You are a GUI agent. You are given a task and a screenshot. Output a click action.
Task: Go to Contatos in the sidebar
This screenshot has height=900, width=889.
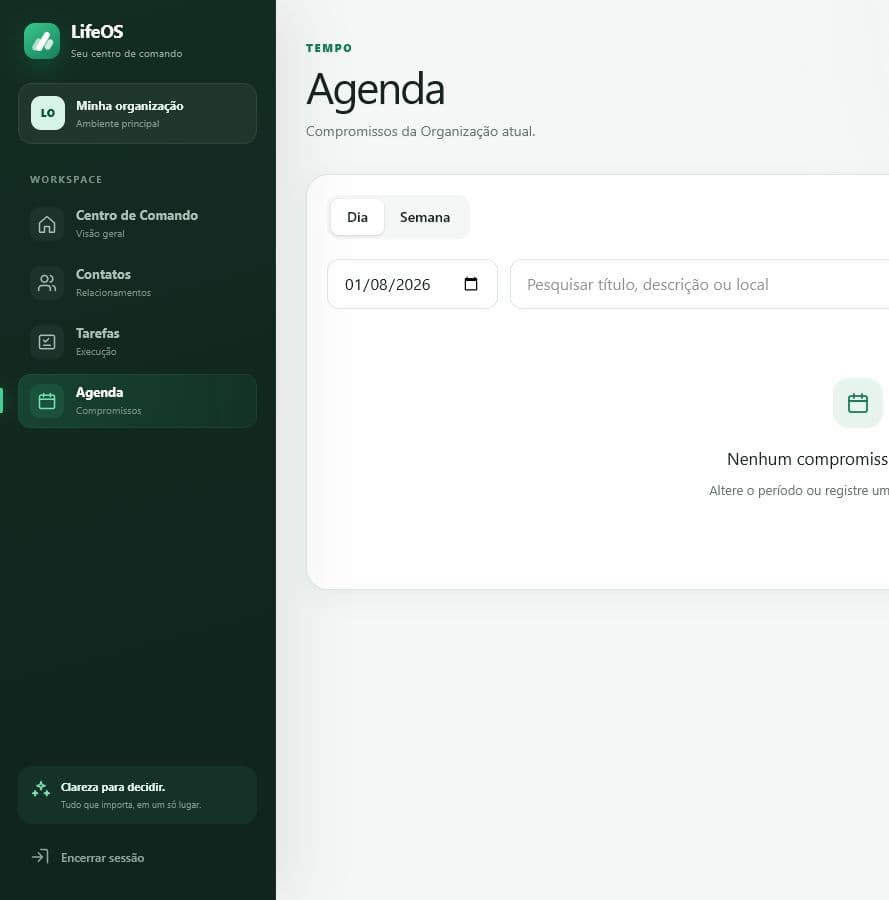[x=137, y=283]
